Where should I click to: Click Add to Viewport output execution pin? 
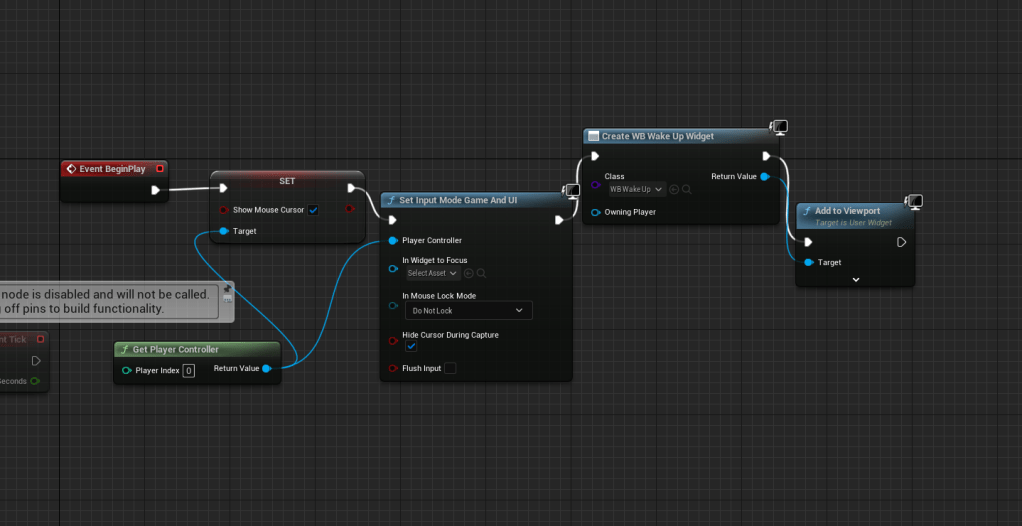901,242
